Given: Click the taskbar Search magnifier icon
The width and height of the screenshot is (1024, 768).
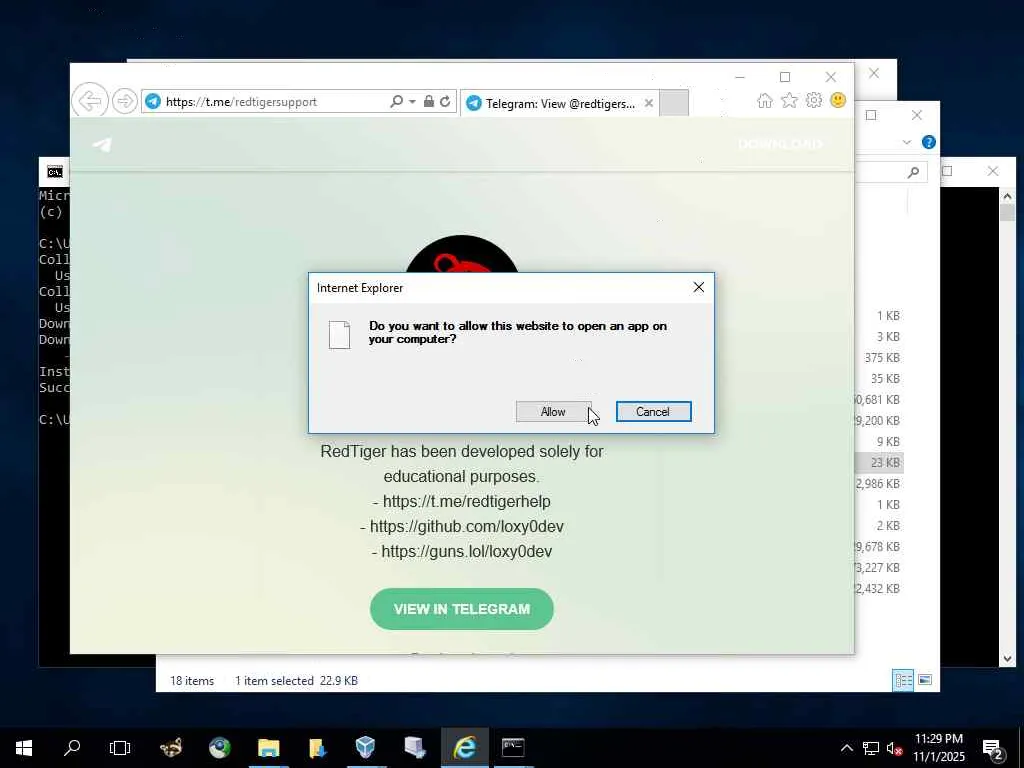Looking at the screenshot, I should 72,748.
